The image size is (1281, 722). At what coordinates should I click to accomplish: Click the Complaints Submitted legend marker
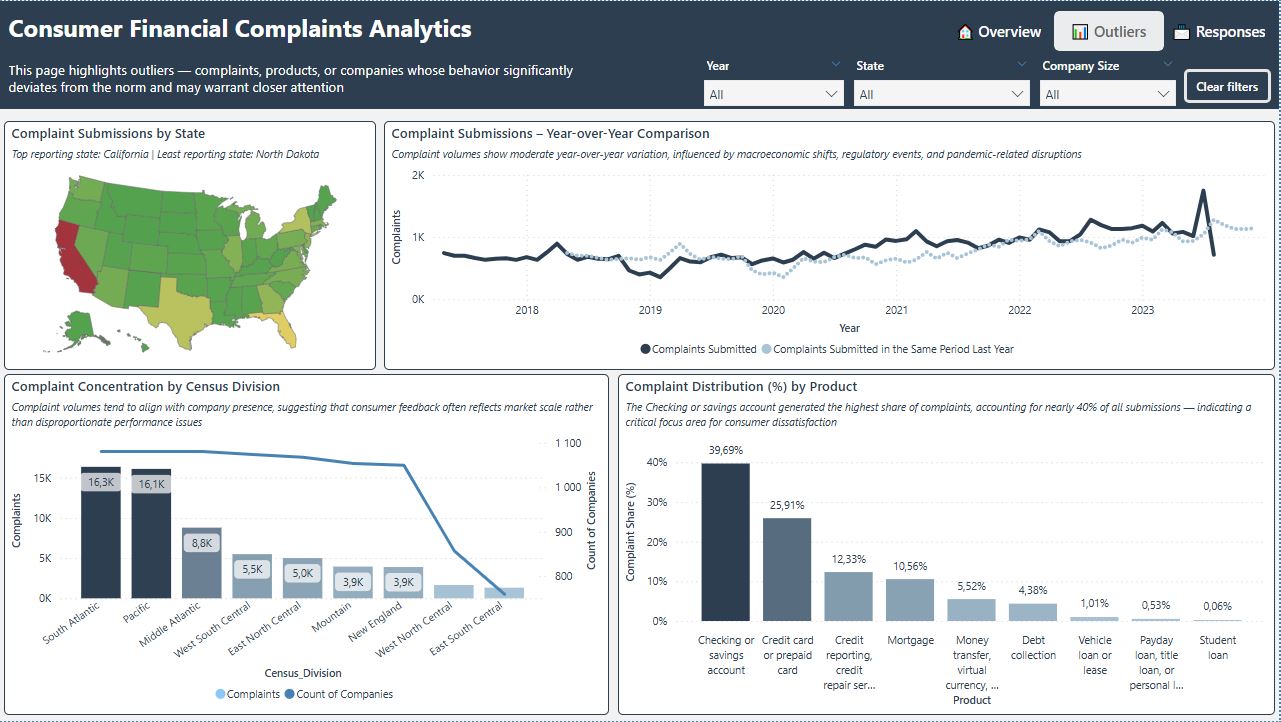coord(645,349)
